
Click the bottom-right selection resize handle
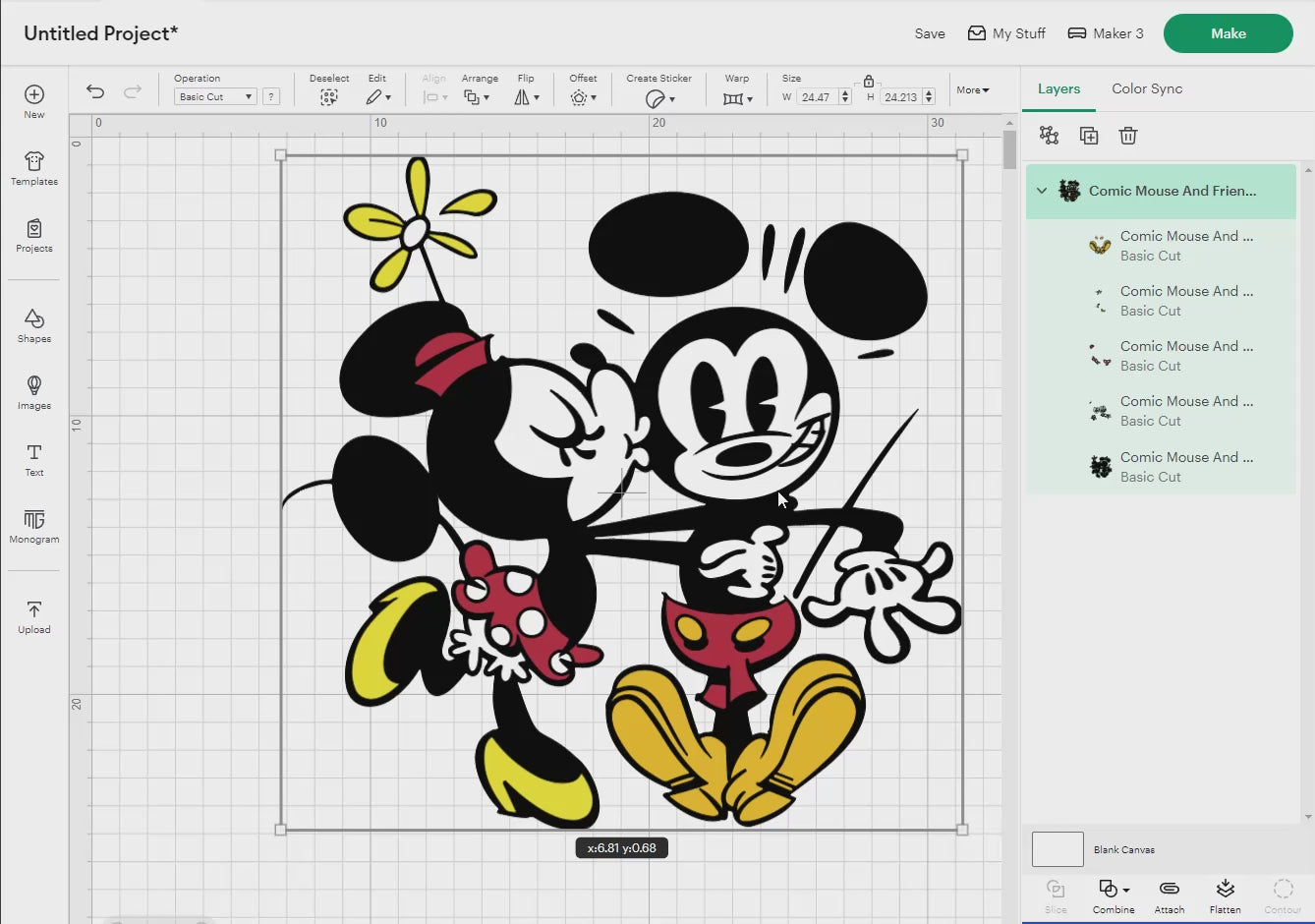[x=962, y=830]
